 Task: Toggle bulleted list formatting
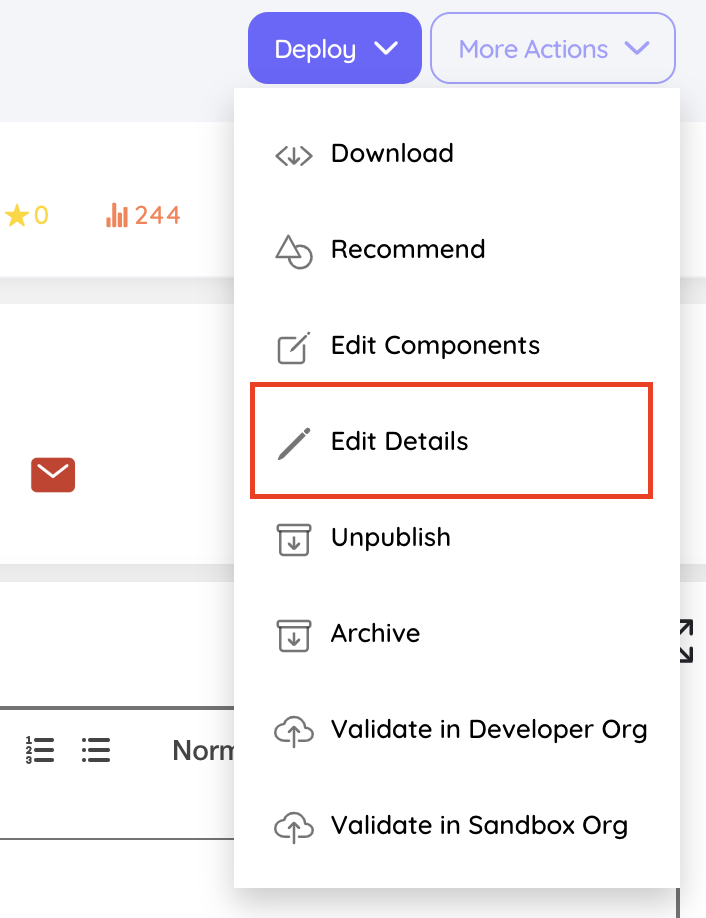[x=96, y=750]
